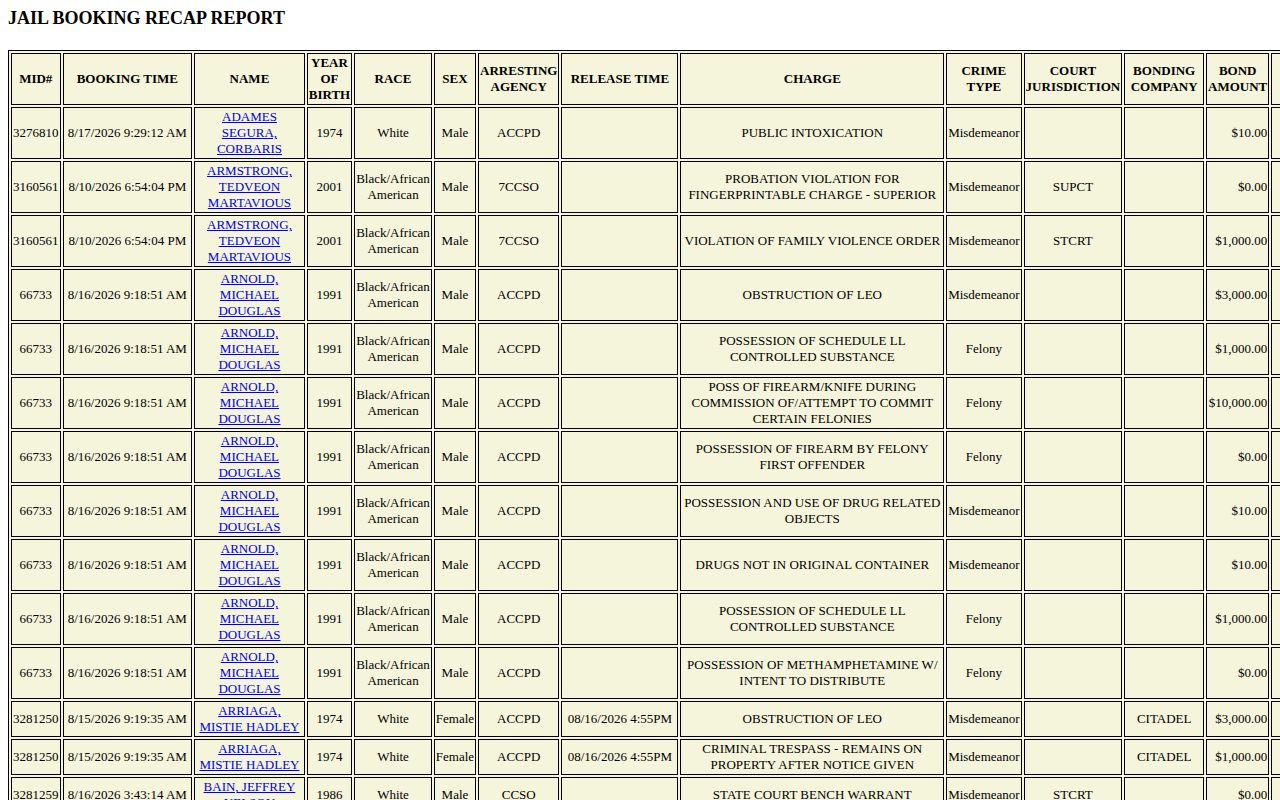Click the BONDING COMPANY column header
Image resolution: width=1280 pixels, height=800 pixels.
1164,79
